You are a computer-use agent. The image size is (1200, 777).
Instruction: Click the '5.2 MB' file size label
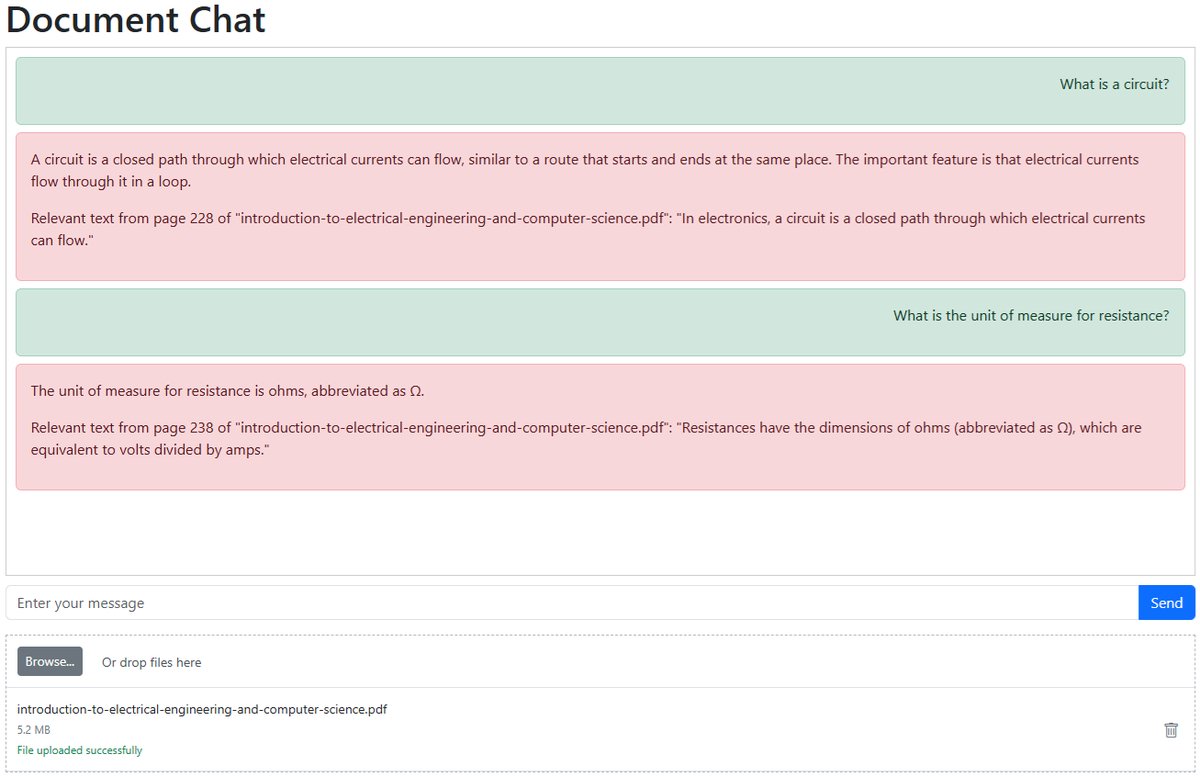point(34,730)
